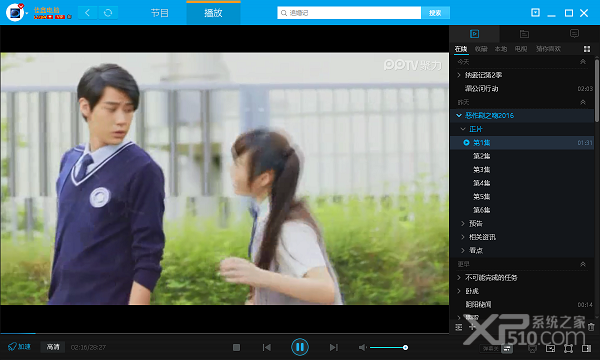Delete with the trash icon

pos(591,327)
